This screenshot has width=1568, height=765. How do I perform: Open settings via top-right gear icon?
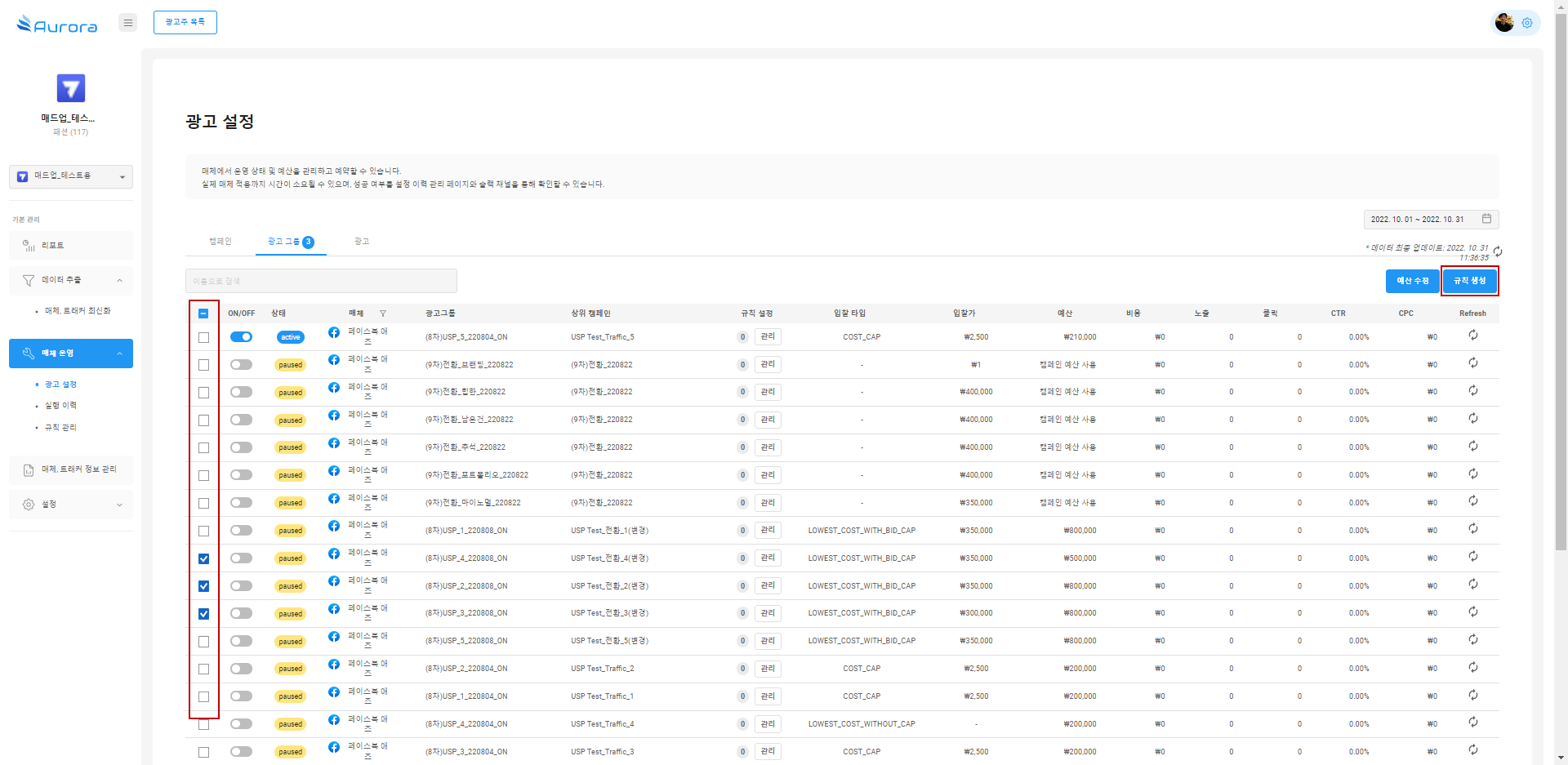1526,23
